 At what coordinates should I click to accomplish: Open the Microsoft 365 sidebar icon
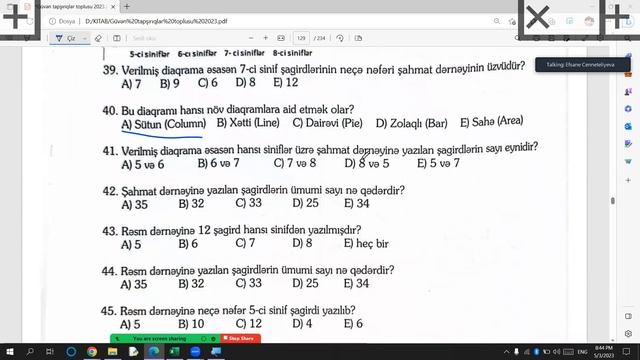[628, 109]
